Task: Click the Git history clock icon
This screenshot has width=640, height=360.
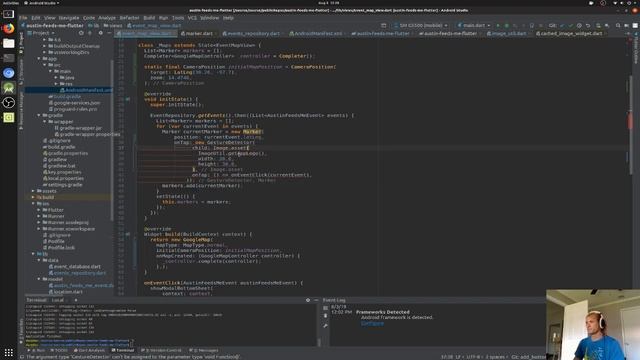Action: pos(579,25)
